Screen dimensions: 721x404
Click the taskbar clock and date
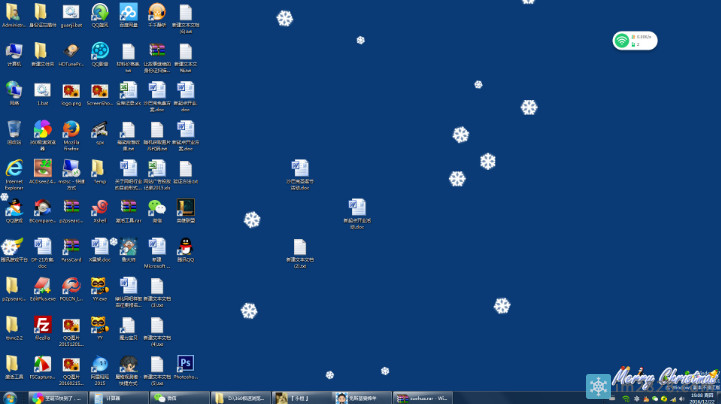[704, 397]
